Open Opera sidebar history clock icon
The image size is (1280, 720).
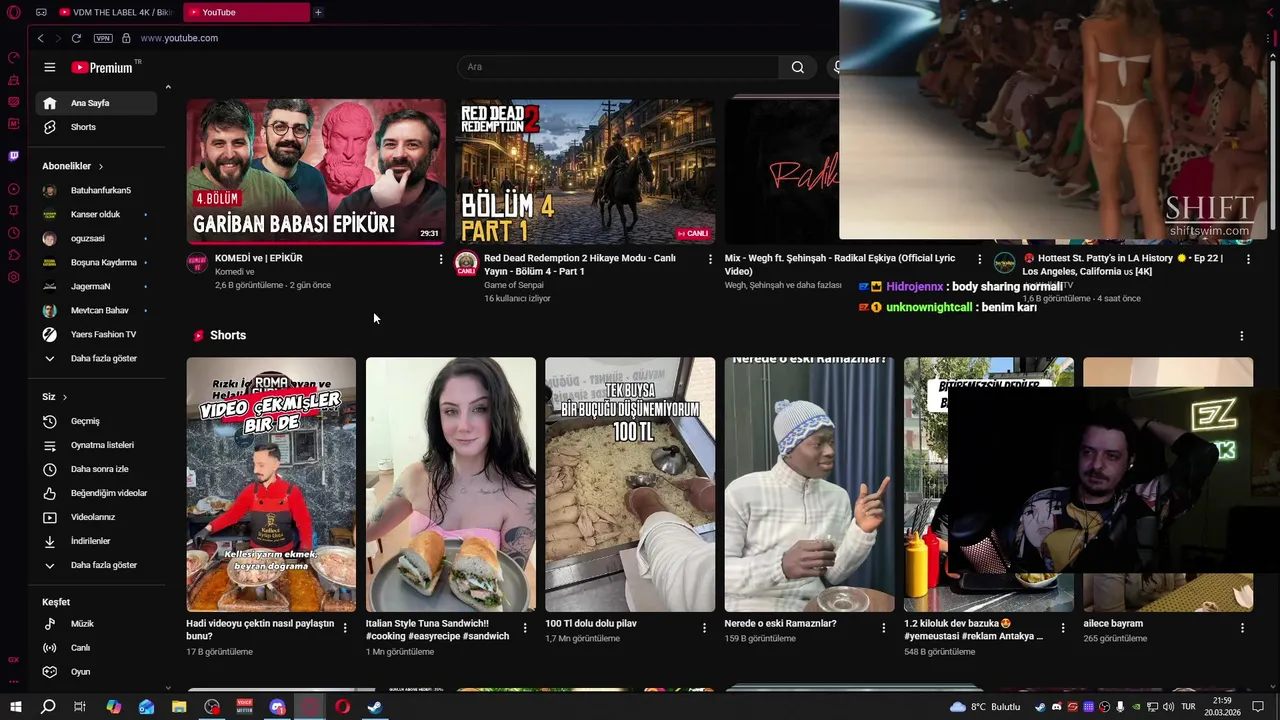click(x=14, y=233)
